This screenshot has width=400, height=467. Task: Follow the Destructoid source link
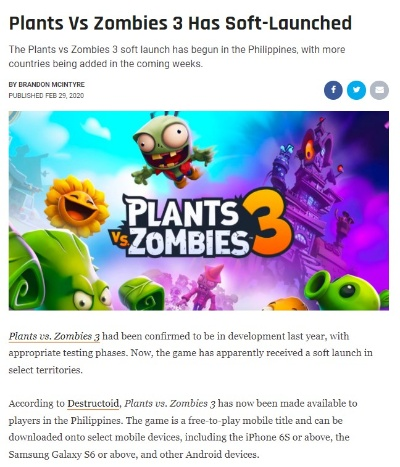[x=93, y=404]
